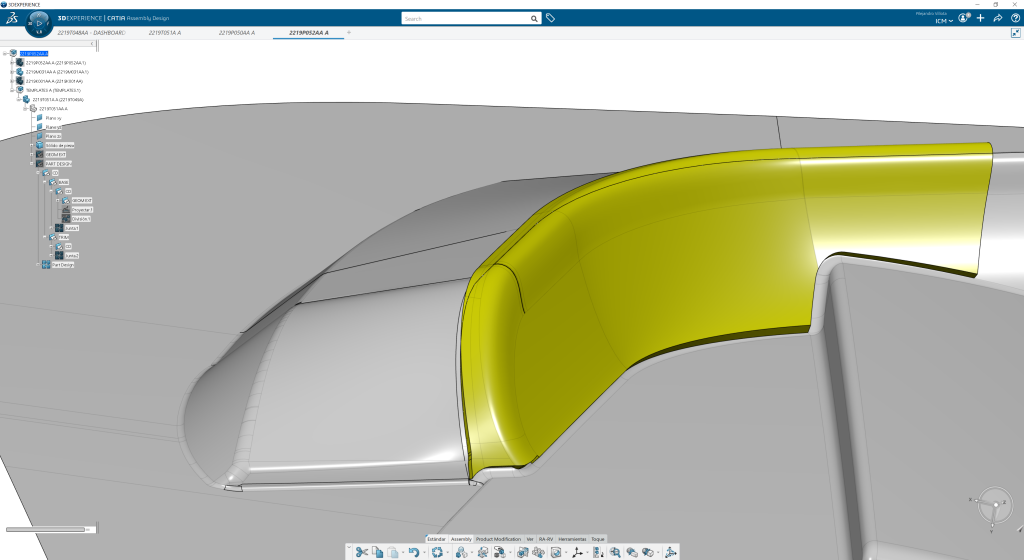Click the plus add icon in header
The image size is (1024, 560).
980,18
